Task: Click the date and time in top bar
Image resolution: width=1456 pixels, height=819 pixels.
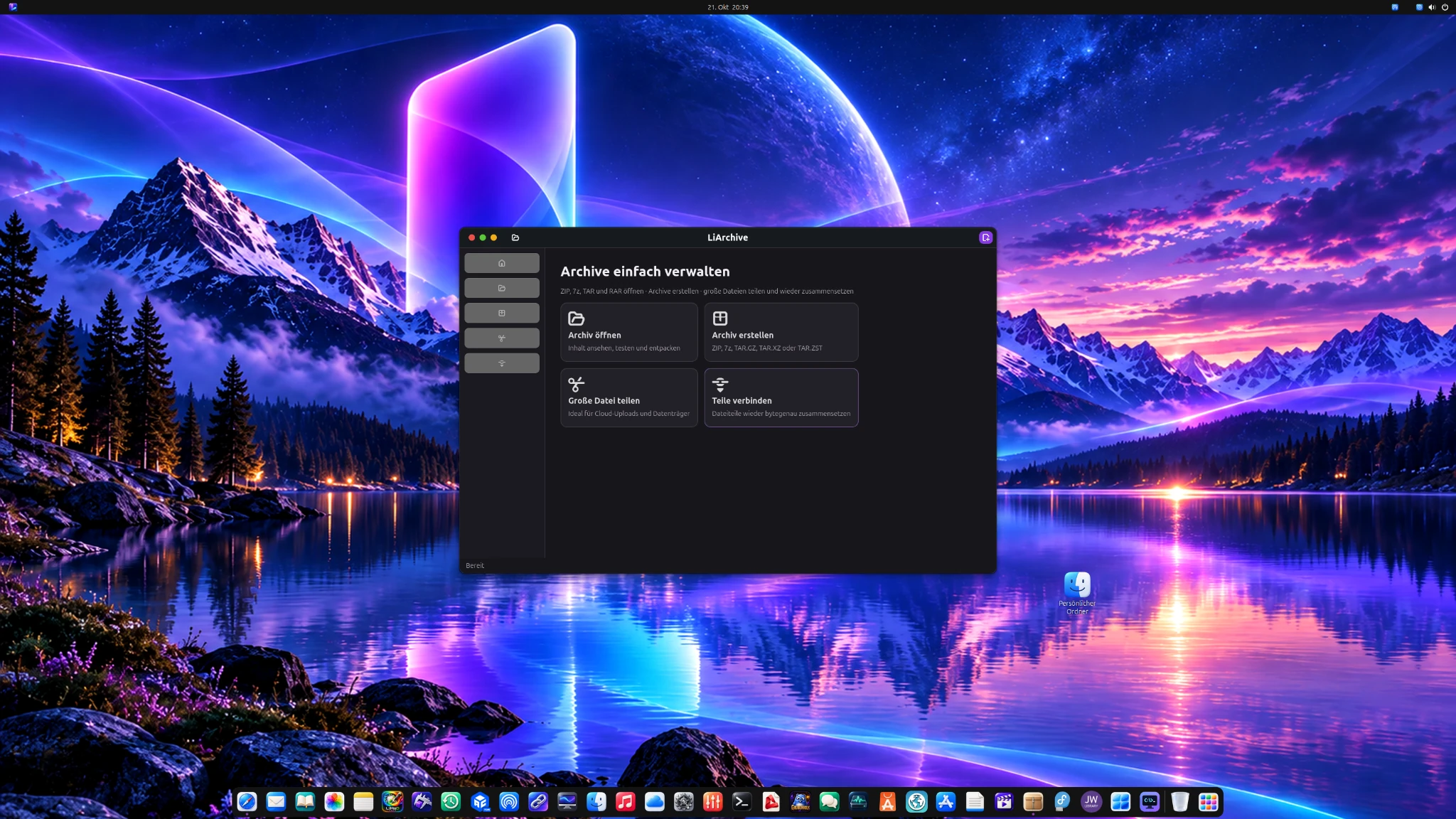Action: [728, 7]
